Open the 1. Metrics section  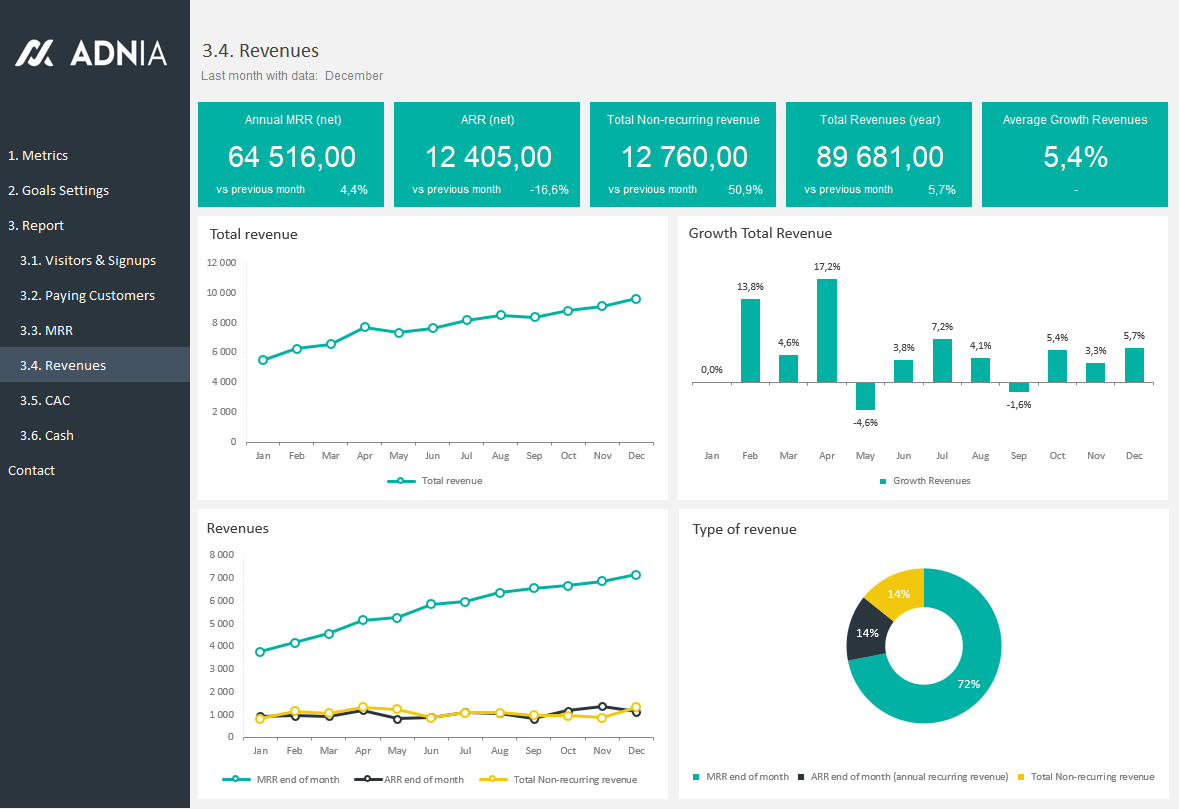(38, 156)
